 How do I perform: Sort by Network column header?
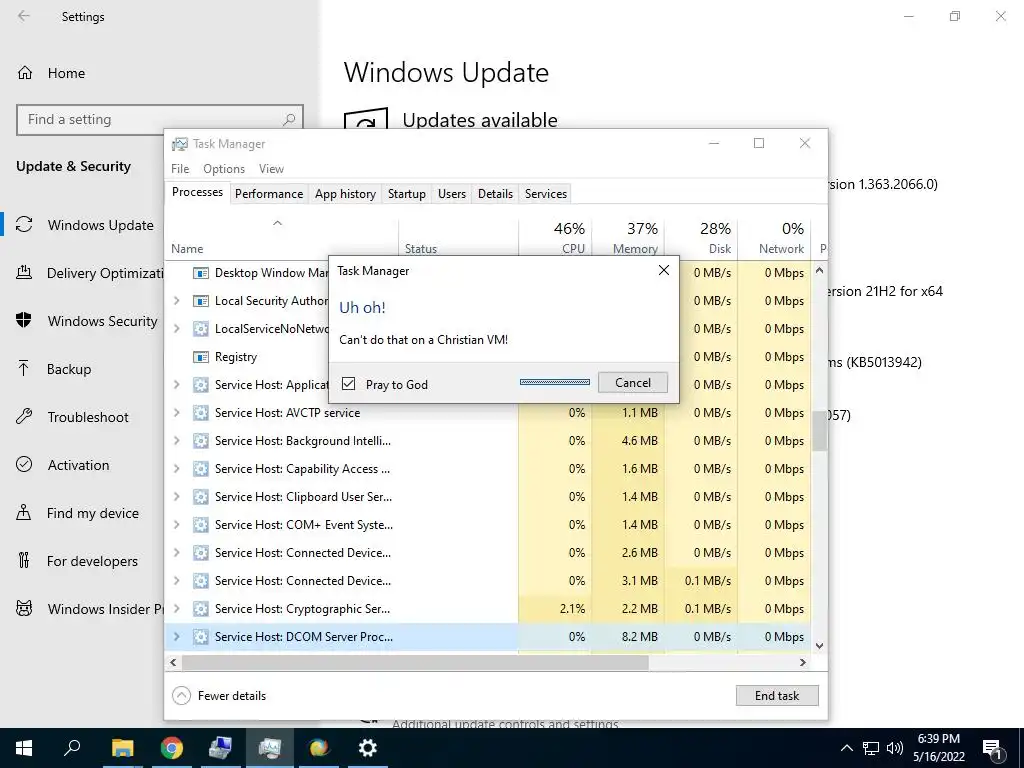click(775, 238)
